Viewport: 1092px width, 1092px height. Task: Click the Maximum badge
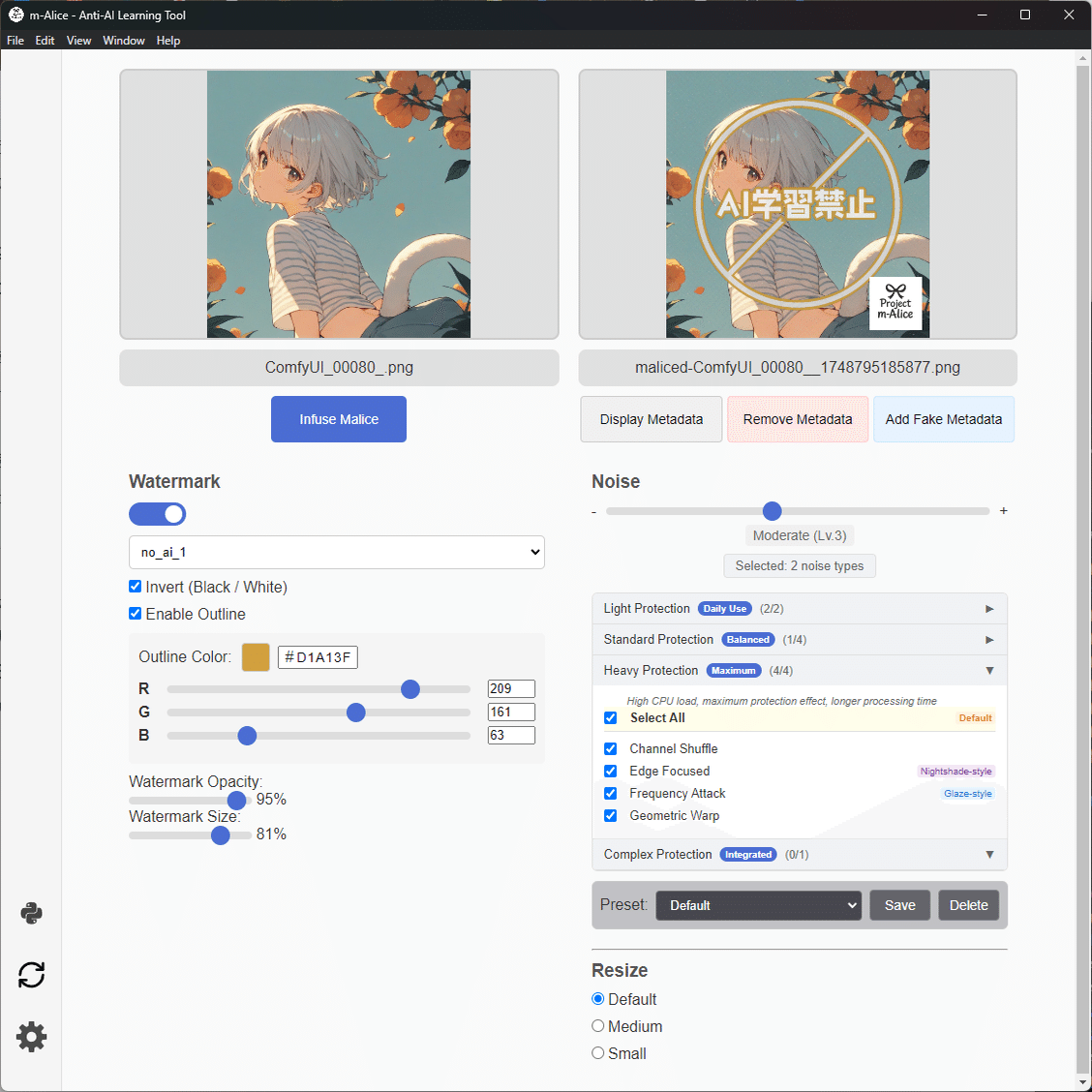tap(734, 671)
